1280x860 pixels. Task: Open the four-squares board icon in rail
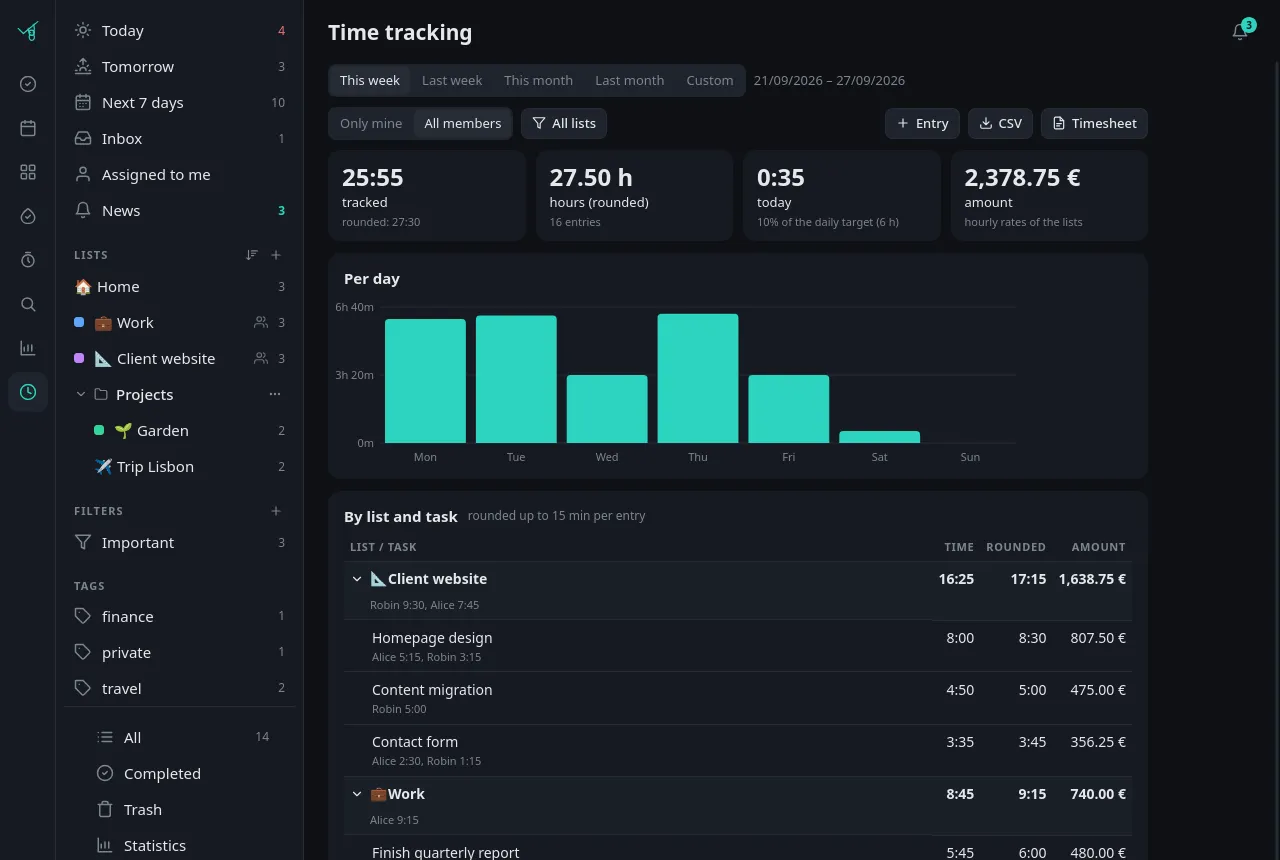tap(28, 172)
